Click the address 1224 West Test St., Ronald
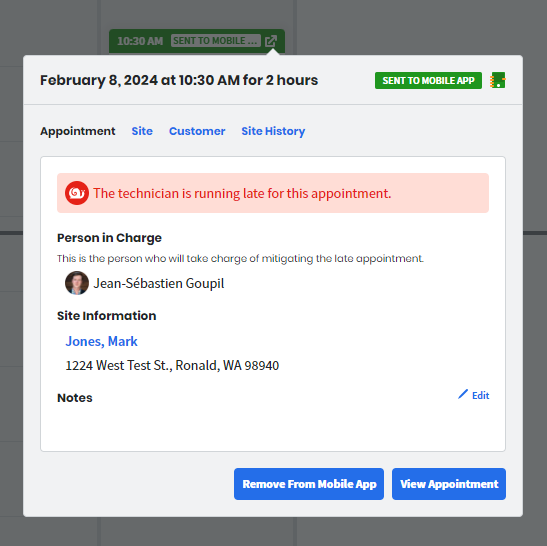 point(172,365)
